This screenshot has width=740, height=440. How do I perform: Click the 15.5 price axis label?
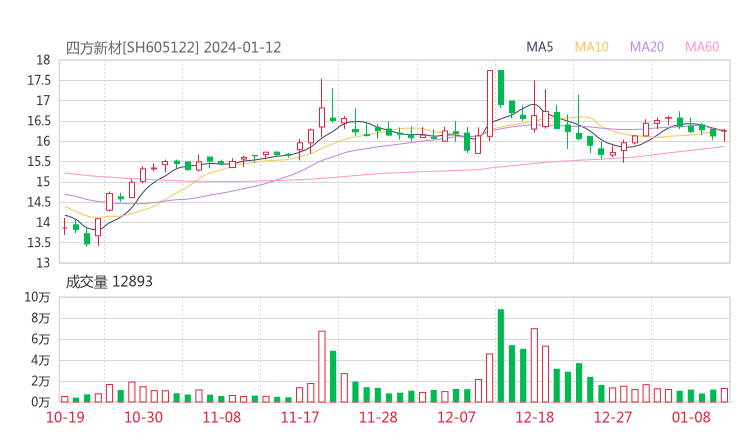click(39, 161)
